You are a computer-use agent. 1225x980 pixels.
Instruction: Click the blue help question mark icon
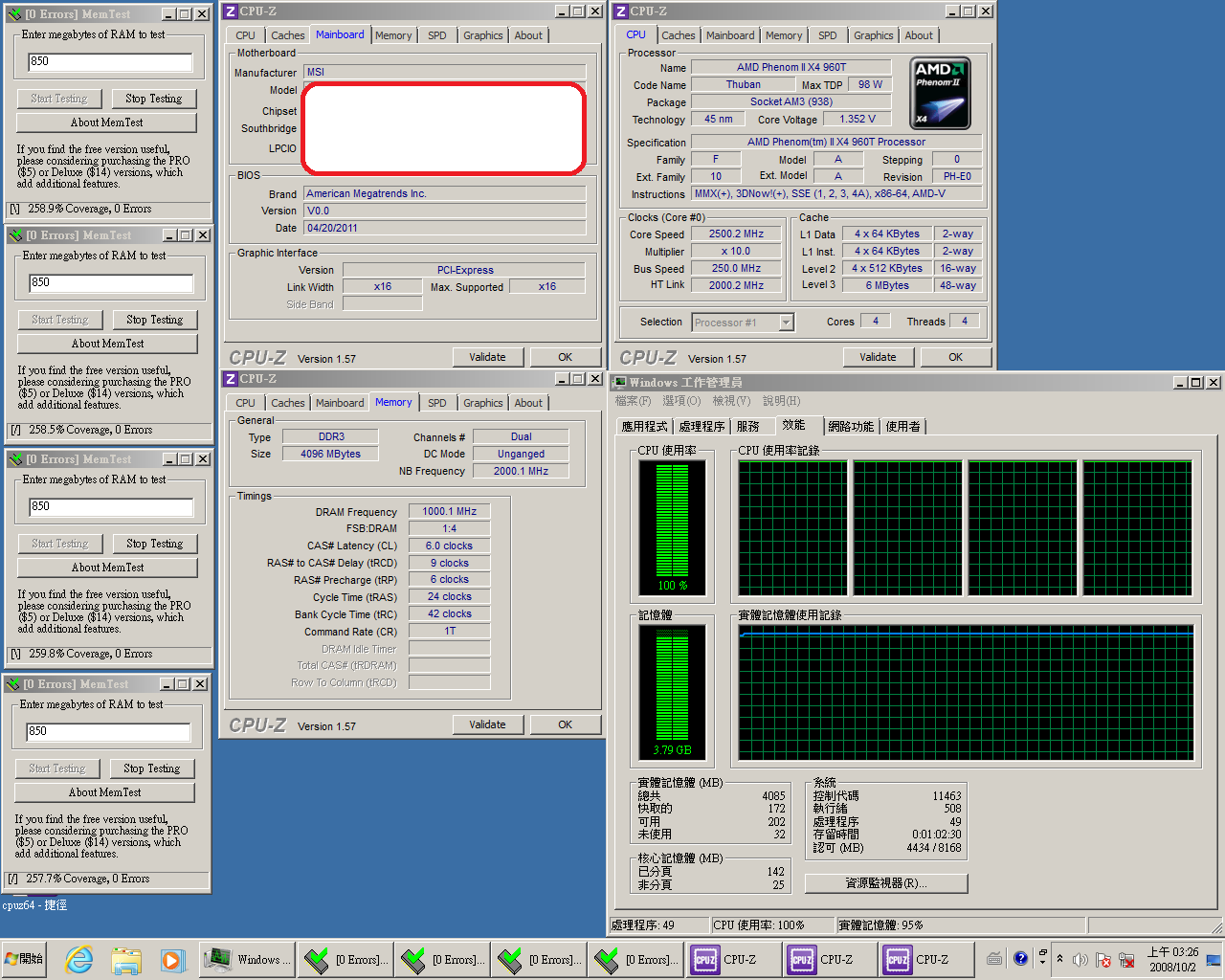(1020, 958)
